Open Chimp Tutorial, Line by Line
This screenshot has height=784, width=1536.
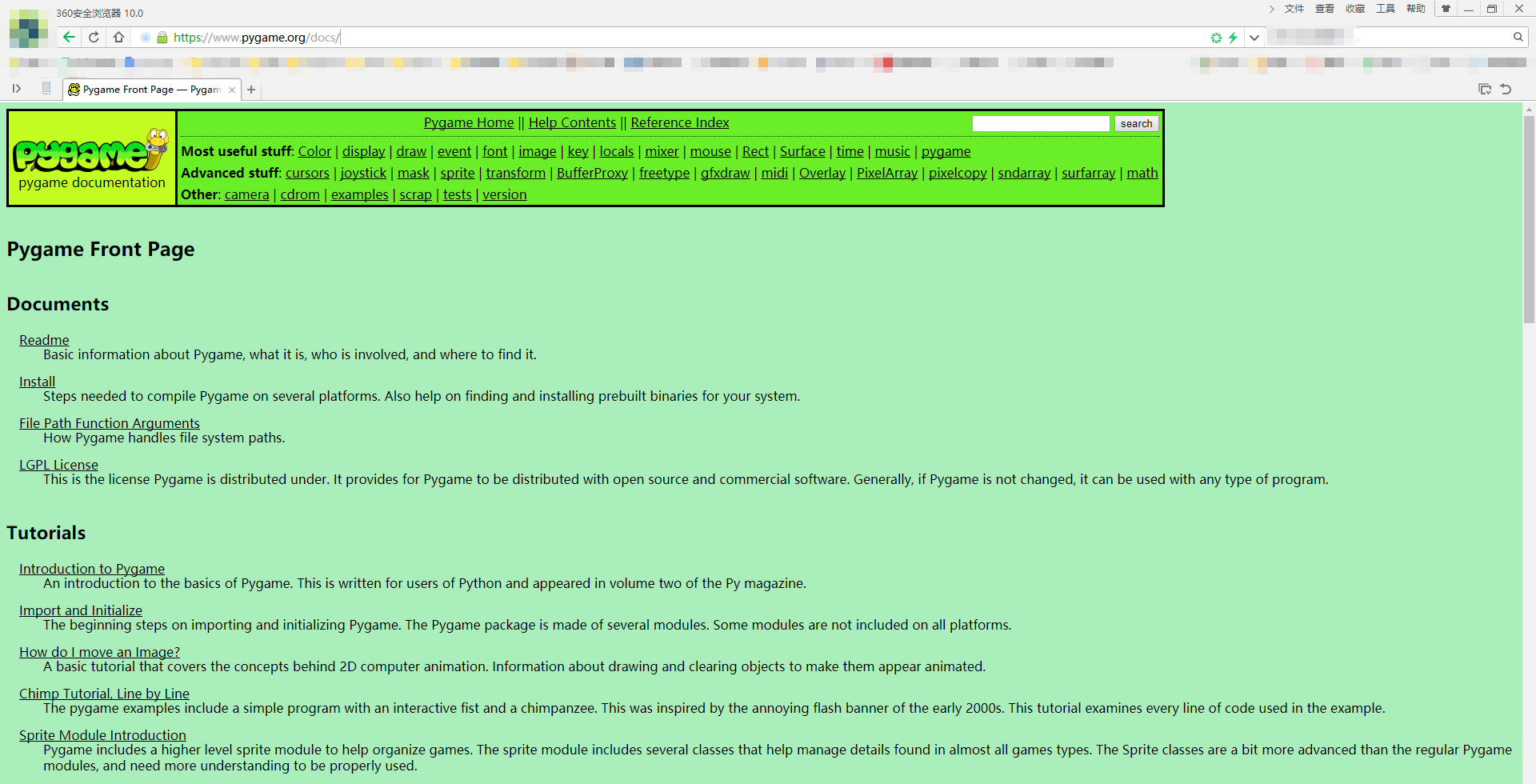pos(104,694)
